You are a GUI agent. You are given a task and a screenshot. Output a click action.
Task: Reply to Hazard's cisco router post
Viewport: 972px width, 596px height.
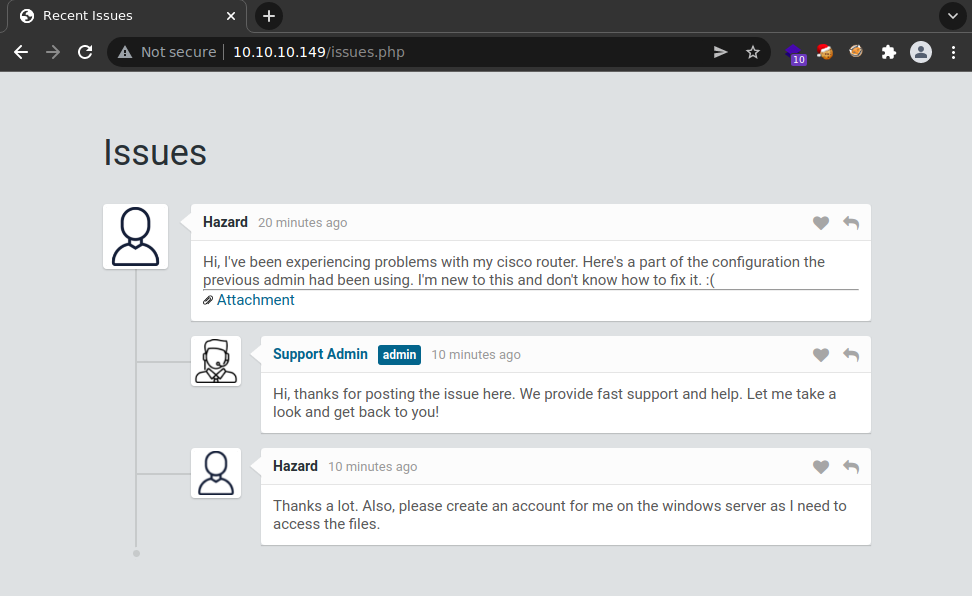coord(851,223)
